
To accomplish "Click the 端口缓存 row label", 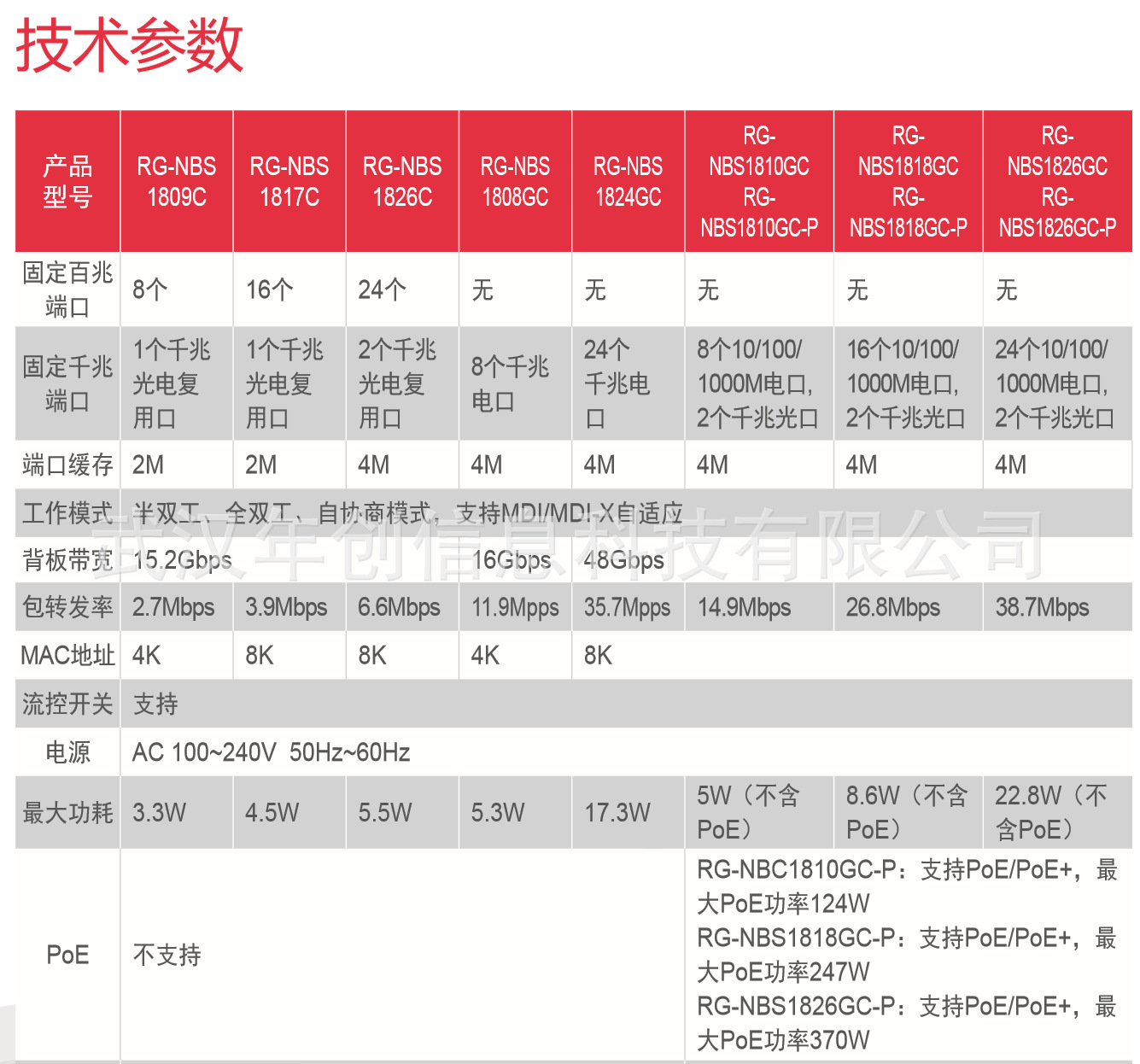I will pos(67,465).
